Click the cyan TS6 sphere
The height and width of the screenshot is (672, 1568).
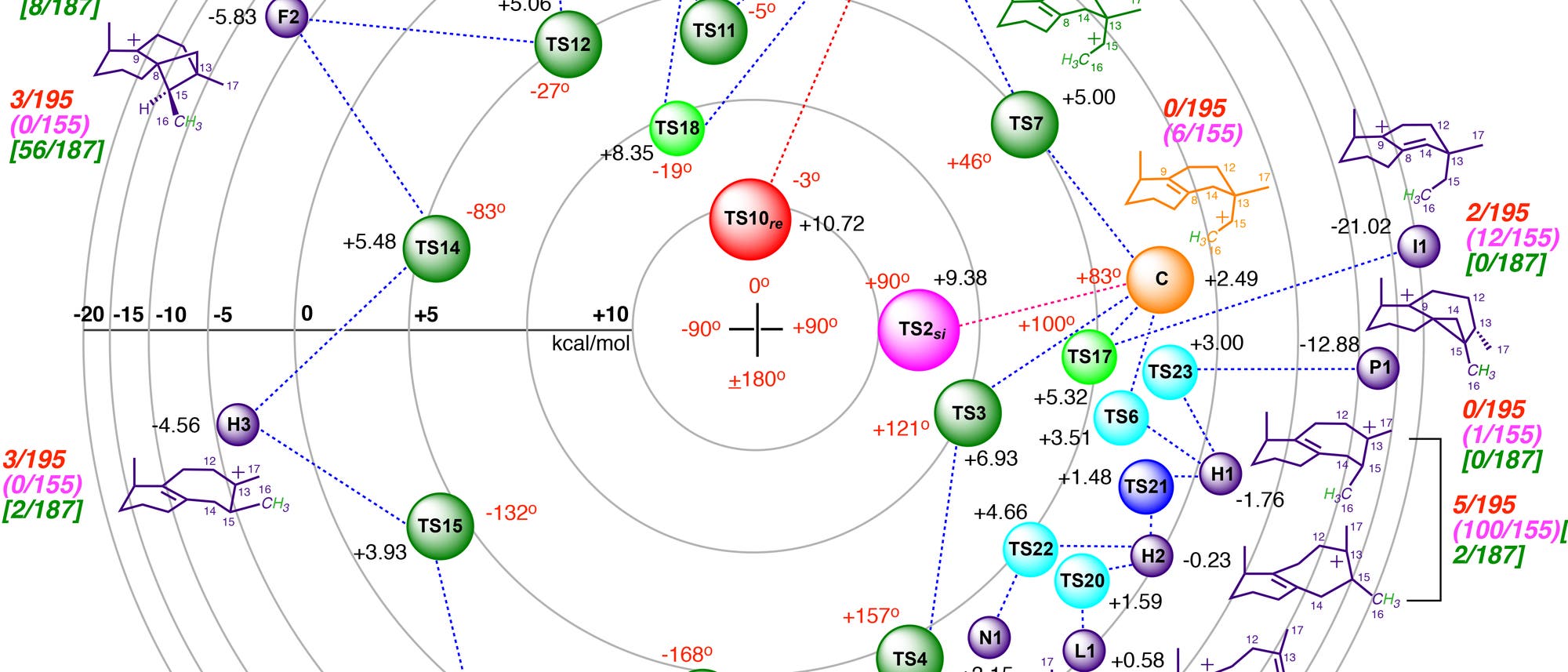click(x=1121, y=416)
